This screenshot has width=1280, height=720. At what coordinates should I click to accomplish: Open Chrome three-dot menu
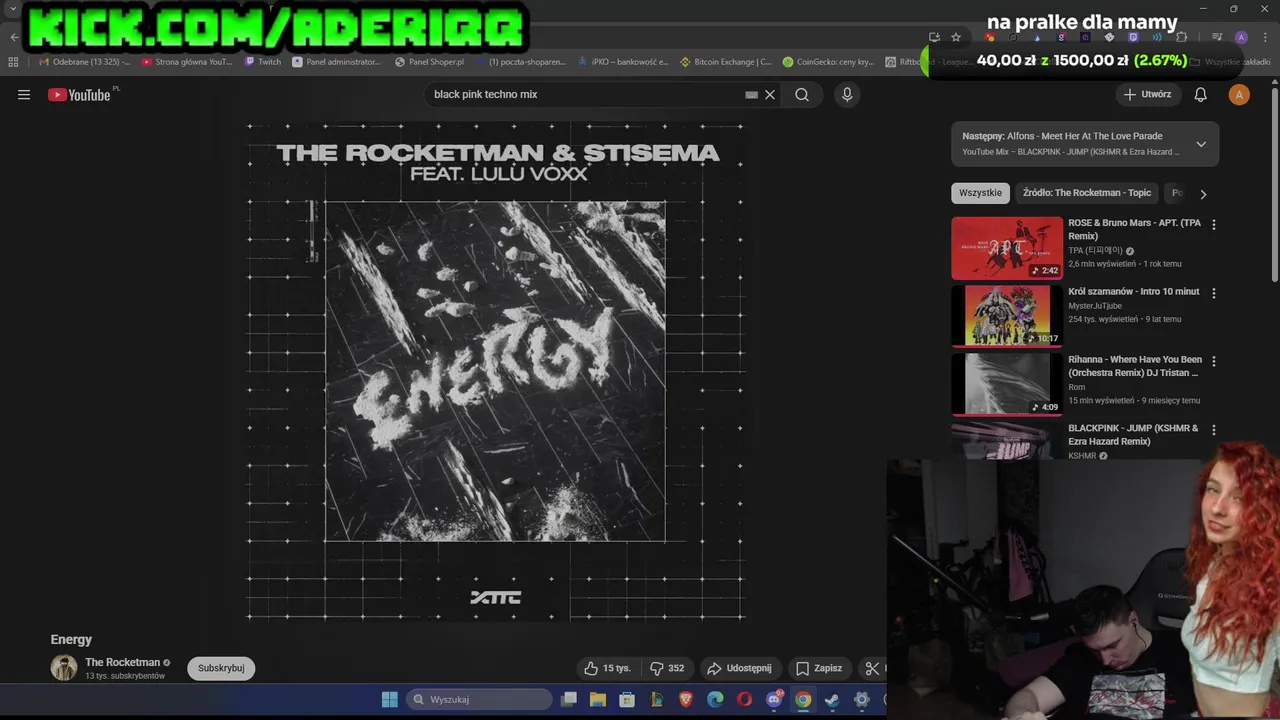[1265, 37]
